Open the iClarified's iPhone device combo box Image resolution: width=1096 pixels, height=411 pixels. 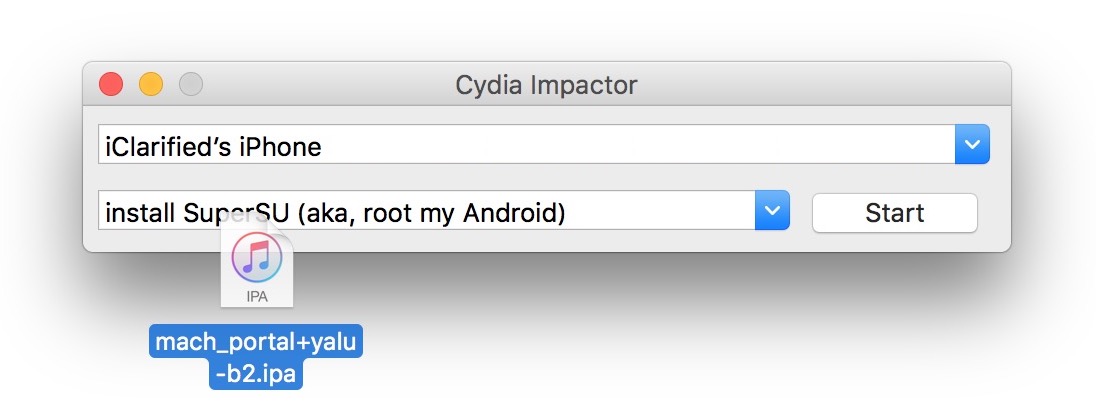(x=528, y=145)
